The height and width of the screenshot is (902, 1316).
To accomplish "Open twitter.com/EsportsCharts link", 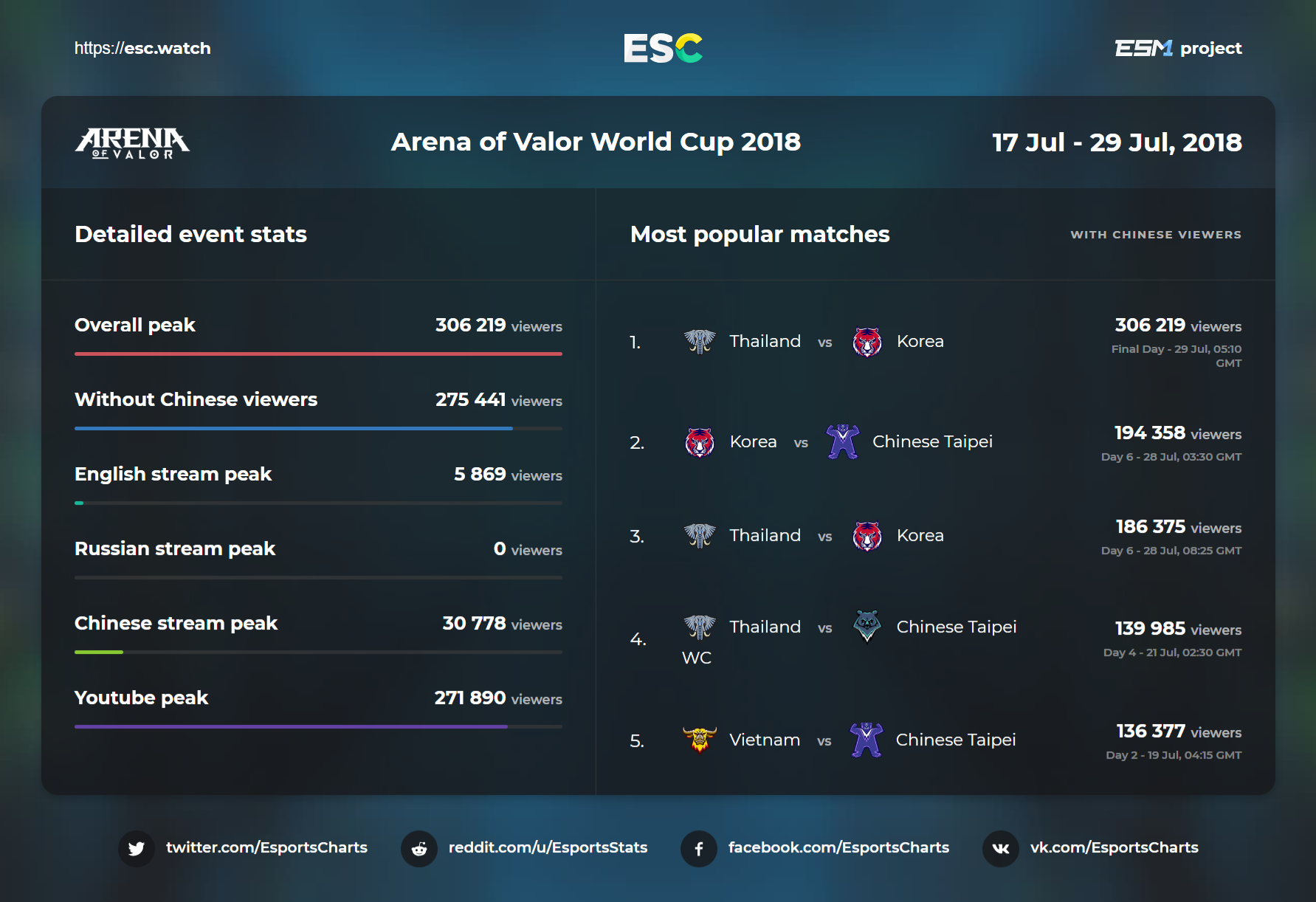I will (266, 847).
